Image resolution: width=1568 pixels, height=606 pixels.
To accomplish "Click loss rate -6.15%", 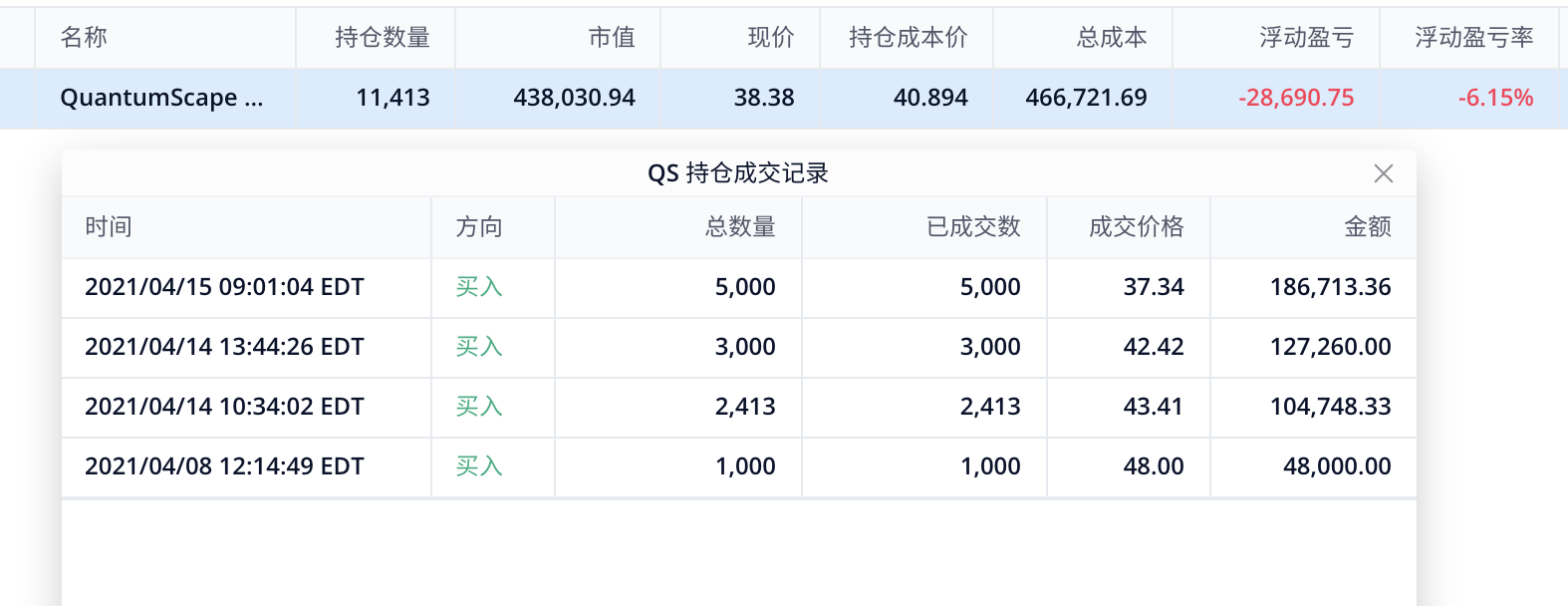I will click(1495, 98).
